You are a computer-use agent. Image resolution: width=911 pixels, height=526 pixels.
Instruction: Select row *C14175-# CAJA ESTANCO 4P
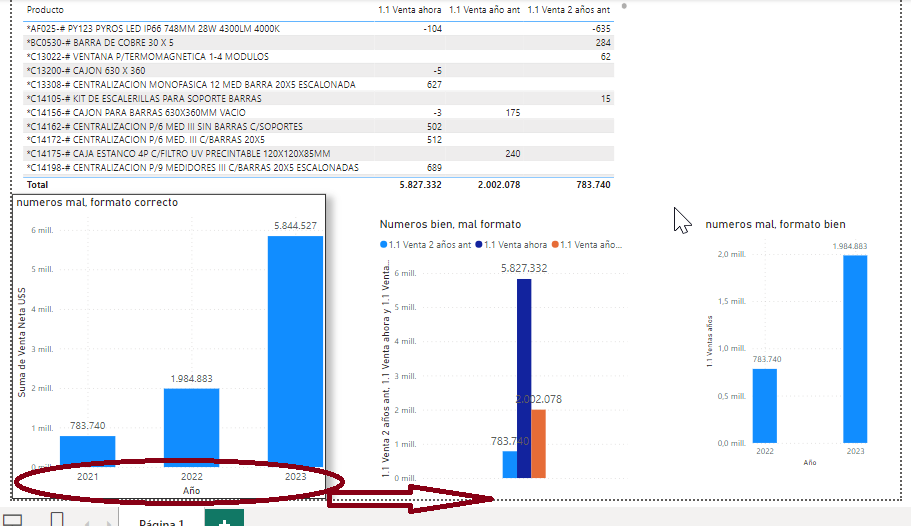point(318,153)
